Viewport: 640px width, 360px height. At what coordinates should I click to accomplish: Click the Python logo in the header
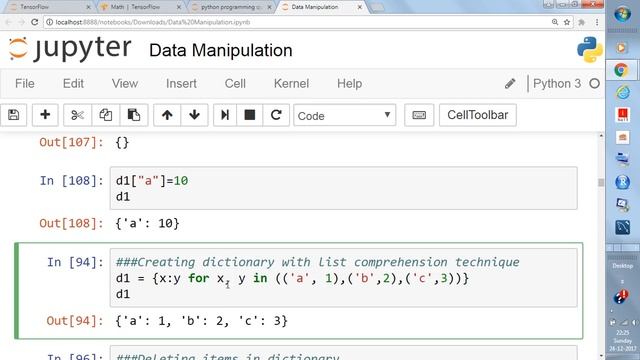click(x=590, y=50)
